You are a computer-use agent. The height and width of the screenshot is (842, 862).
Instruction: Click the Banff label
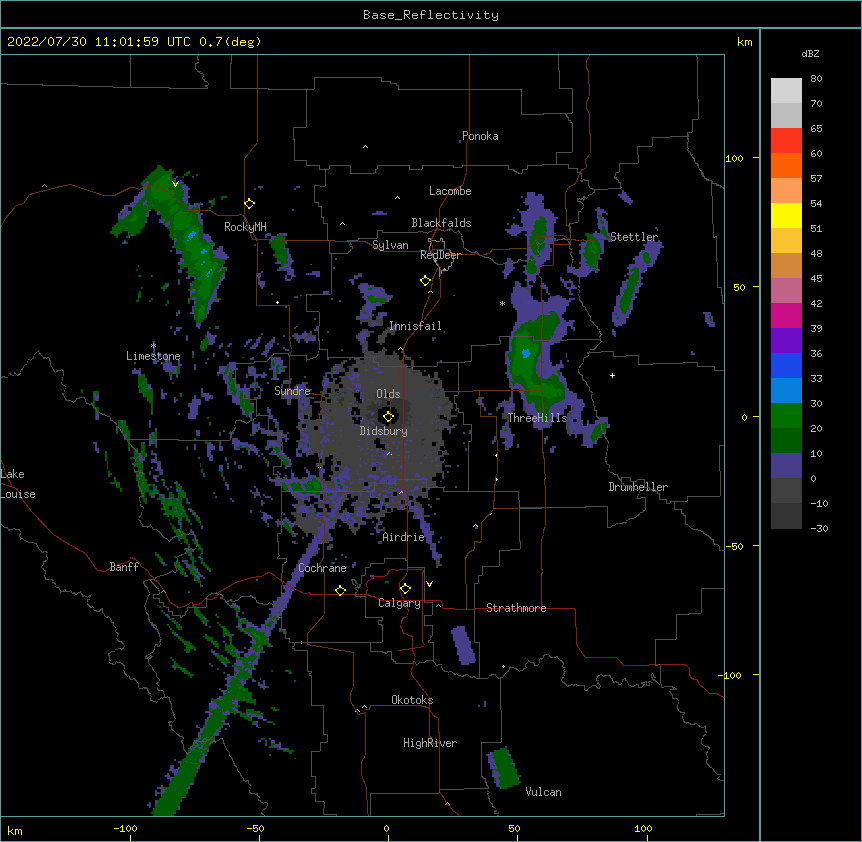tap(124, 567)
